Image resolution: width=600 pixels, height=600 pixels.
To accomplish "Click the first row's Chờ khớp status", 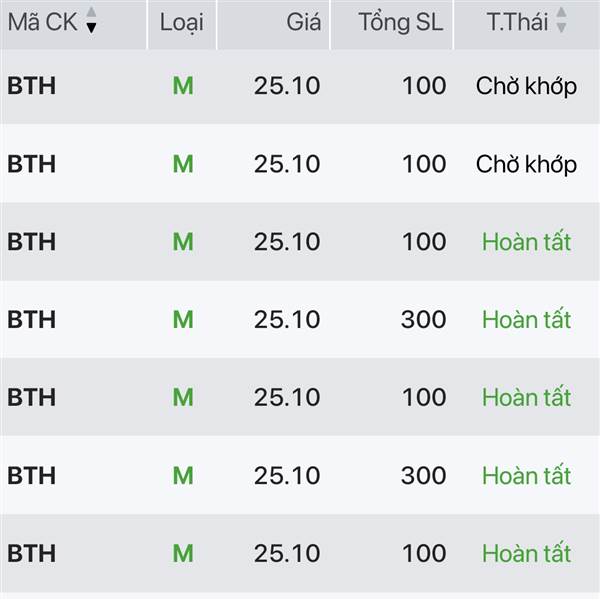I will point(526,86).
